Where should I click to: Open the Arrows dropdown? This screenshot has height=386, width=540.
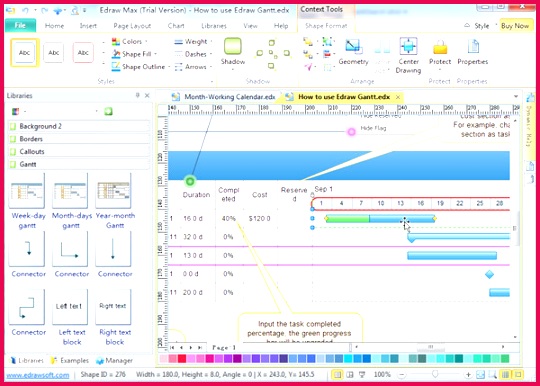[193, 67]
